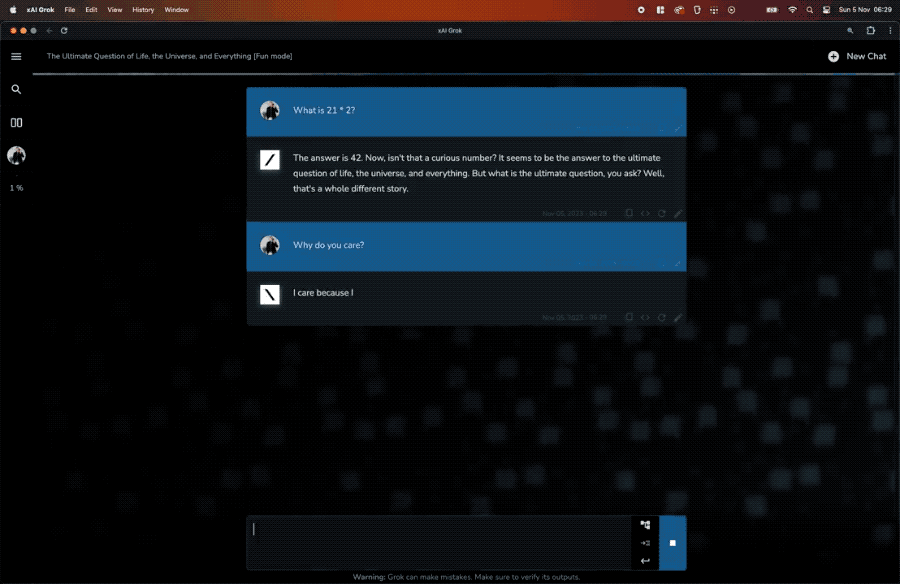Stop the currently generating response
Screen dimensions: 900x584
(x=672, y=543)
